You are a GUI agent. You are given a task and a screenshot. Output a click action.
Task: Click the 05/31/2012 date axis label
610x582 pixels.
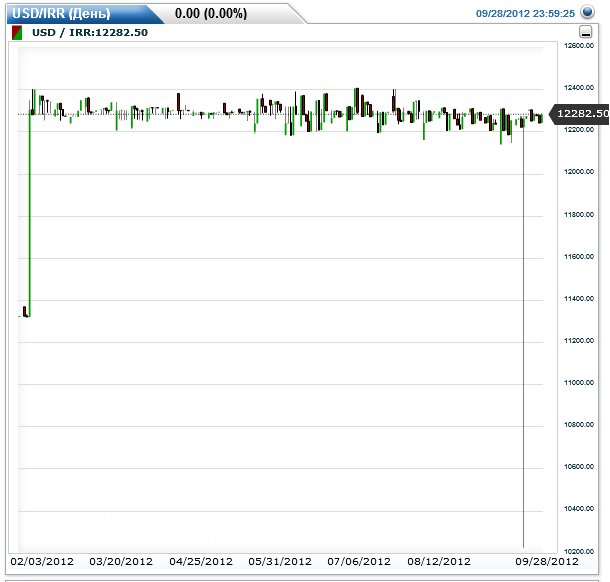click(x=280, y=561)
